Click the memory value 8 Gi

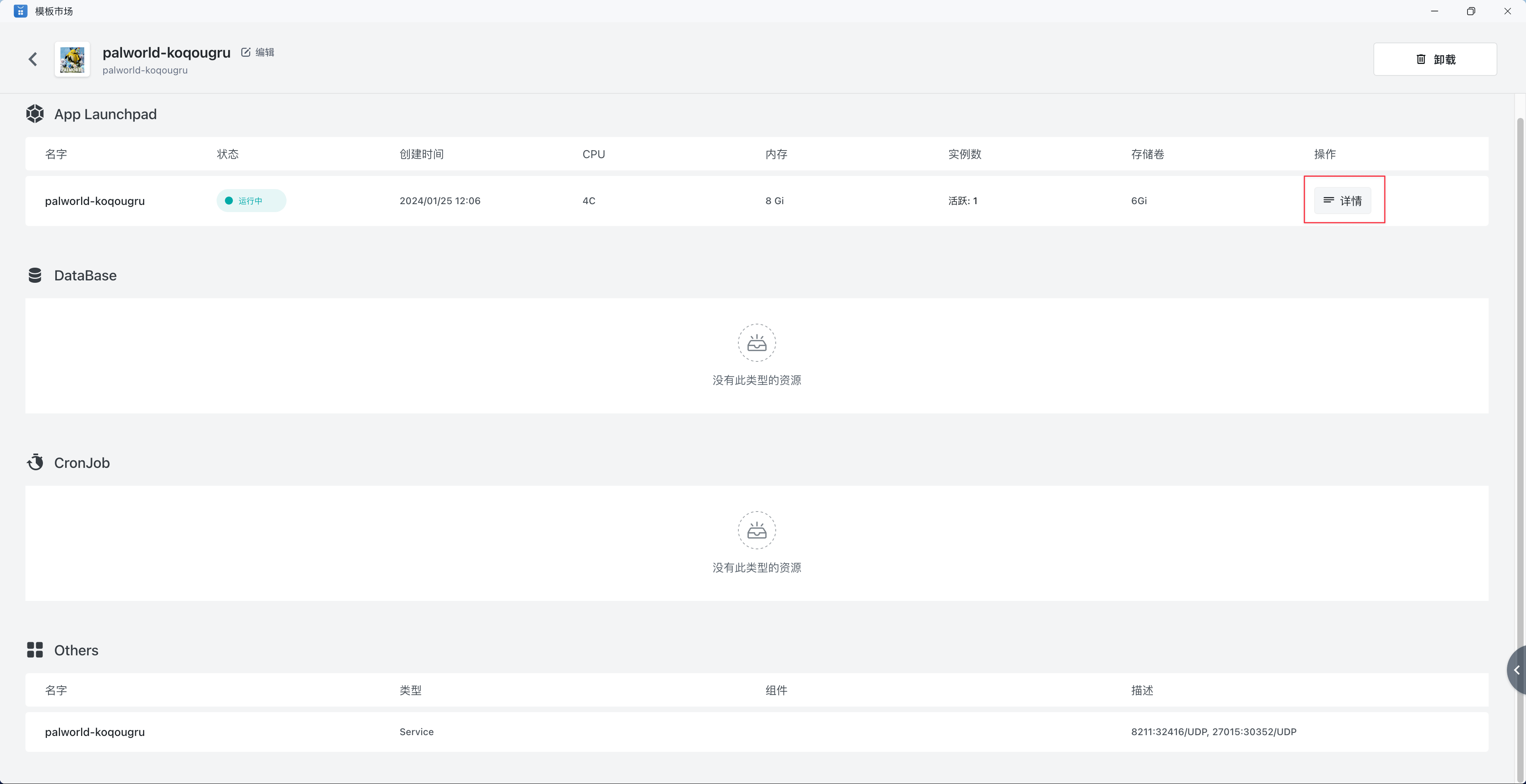click(774, 201)
